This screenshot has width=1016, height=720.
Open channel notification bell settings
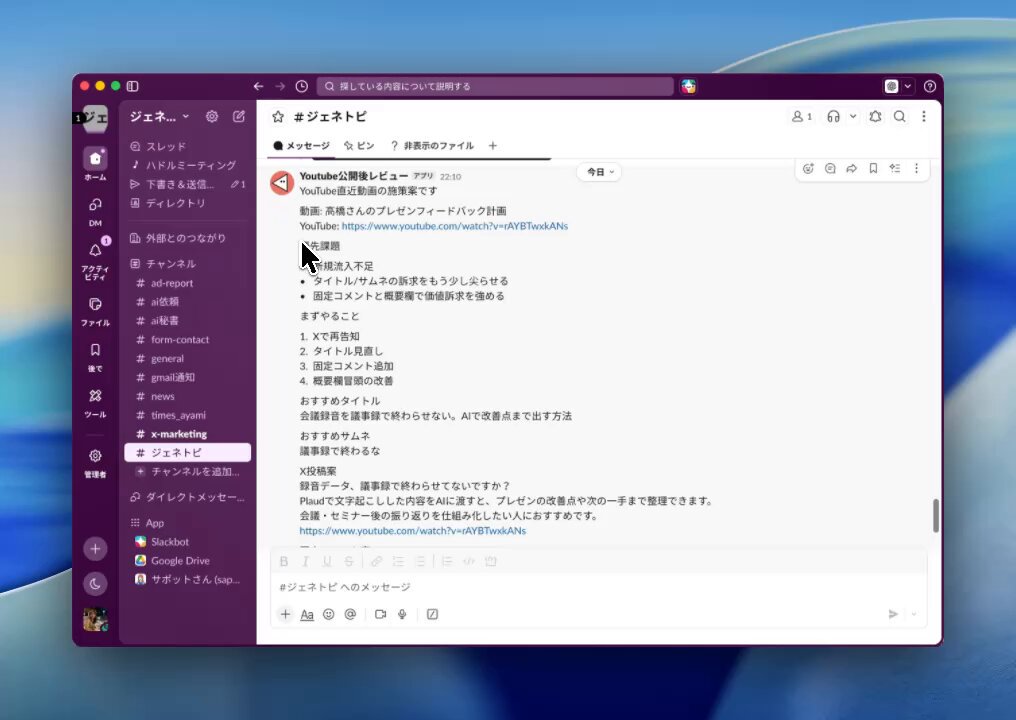875,117
